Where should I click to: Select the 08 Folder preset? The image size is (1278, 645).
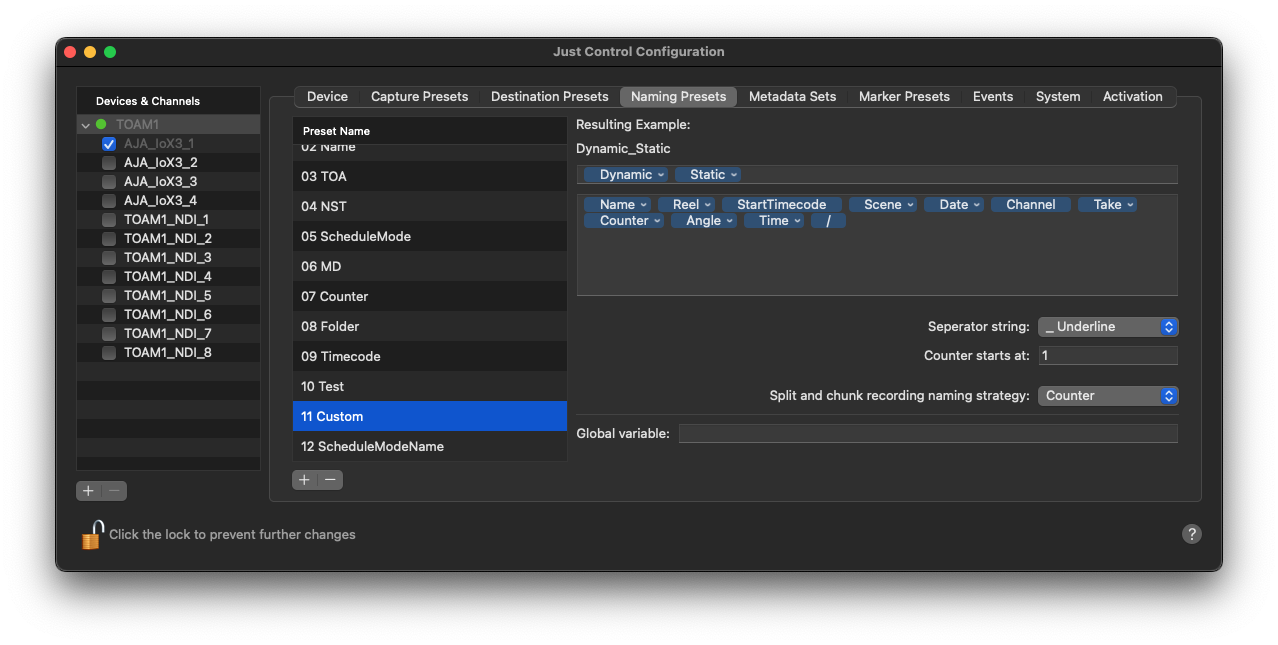(430, 326)
